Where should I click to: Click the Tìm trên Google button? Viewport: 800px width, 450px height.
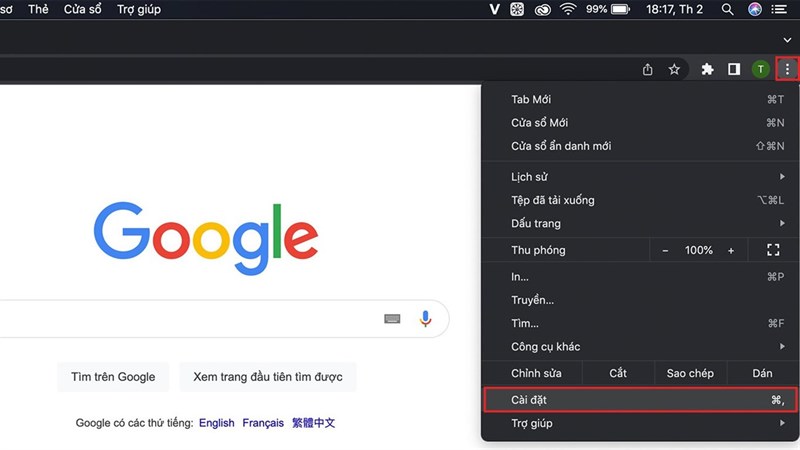click(x=113, y=377)
